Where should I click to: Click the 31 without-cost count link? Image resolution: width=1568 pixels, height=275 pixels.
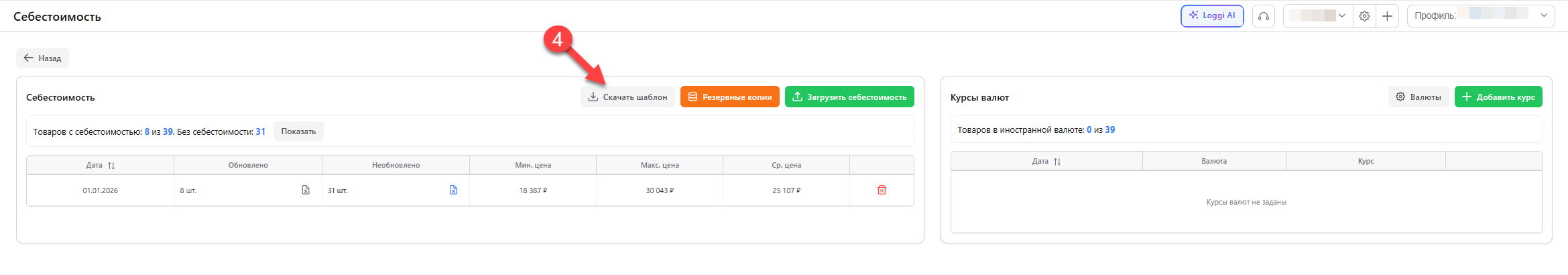click(260, 131)
